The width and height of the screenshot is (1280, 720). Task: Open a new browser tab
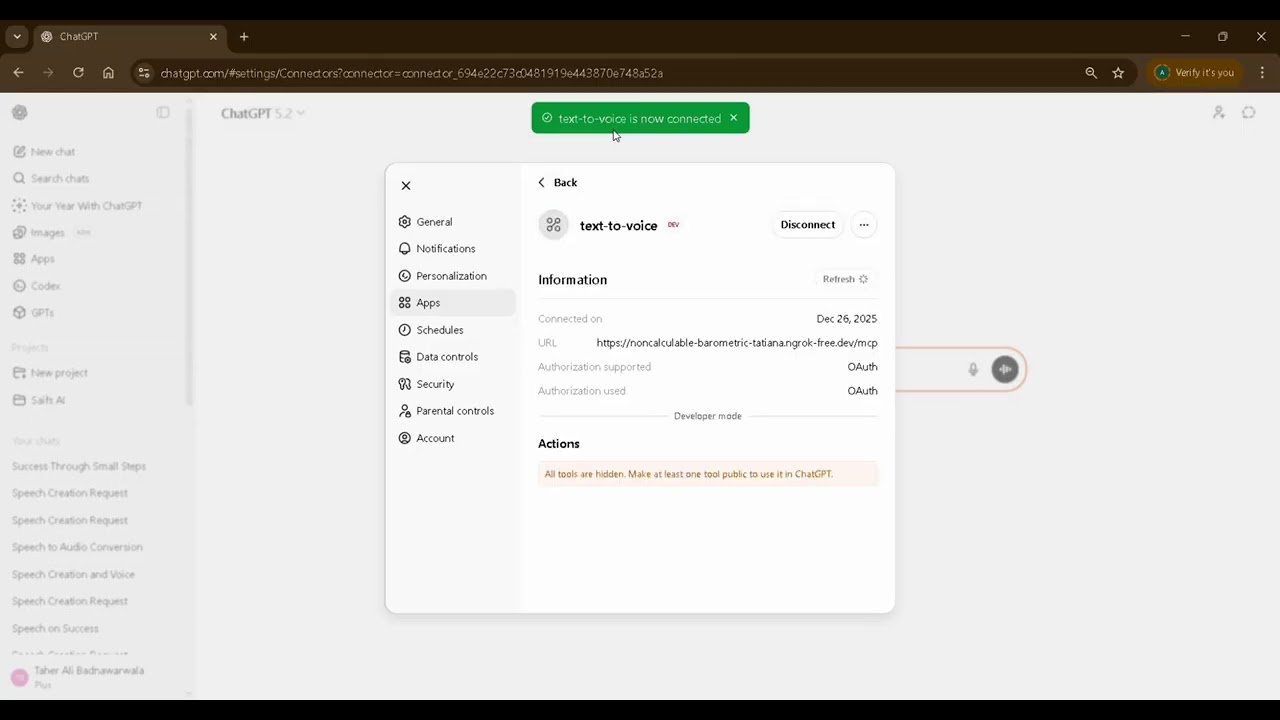click(244, 37)
